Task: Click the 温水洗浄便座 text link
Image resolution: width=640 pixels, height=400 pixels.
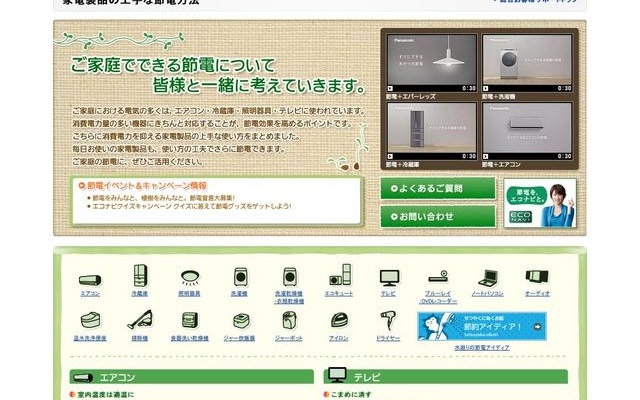Action: (90, 338)
